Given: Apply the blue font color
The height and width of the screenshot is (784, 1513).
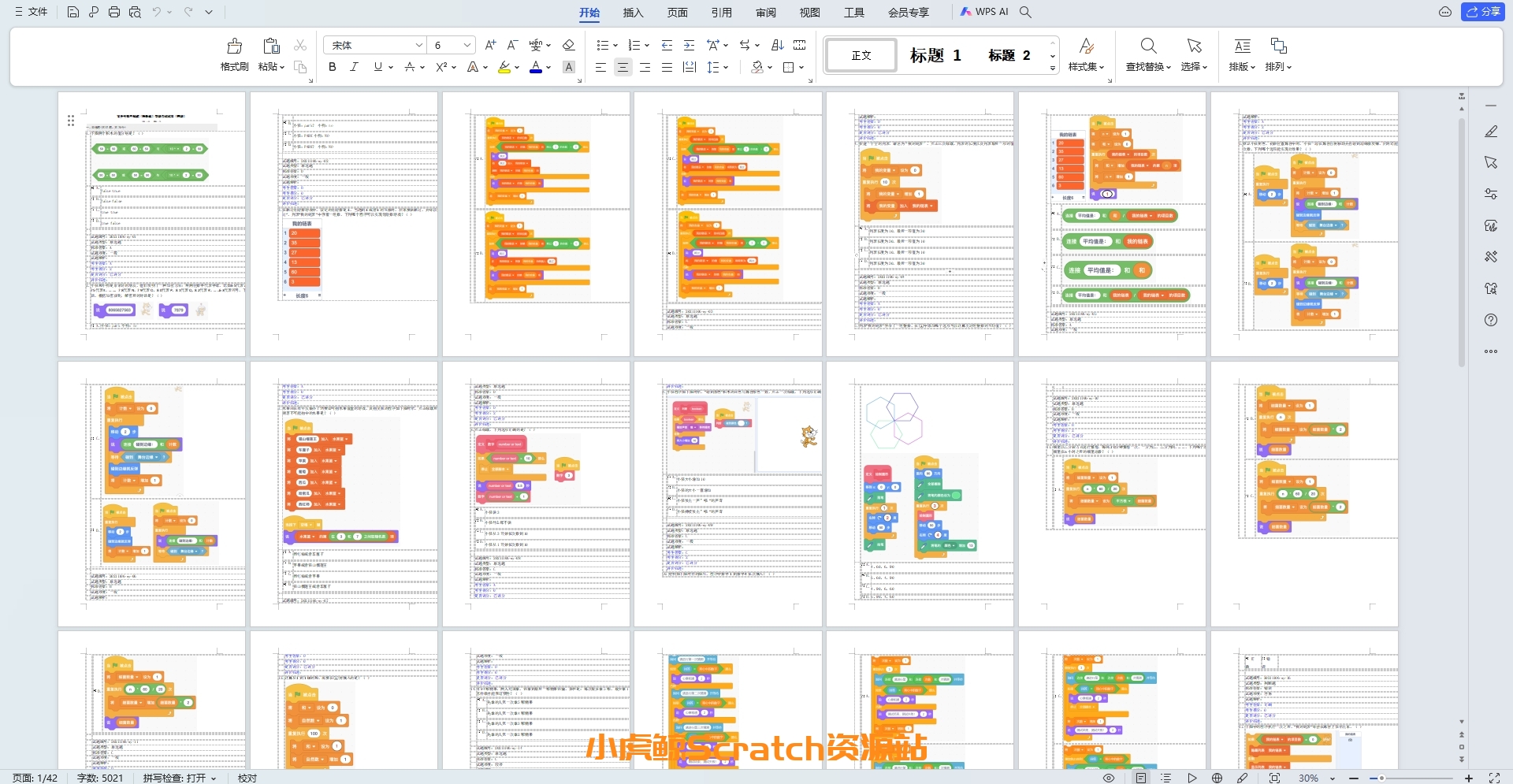Looking at the screenshot, I should [x=536, y=67].
